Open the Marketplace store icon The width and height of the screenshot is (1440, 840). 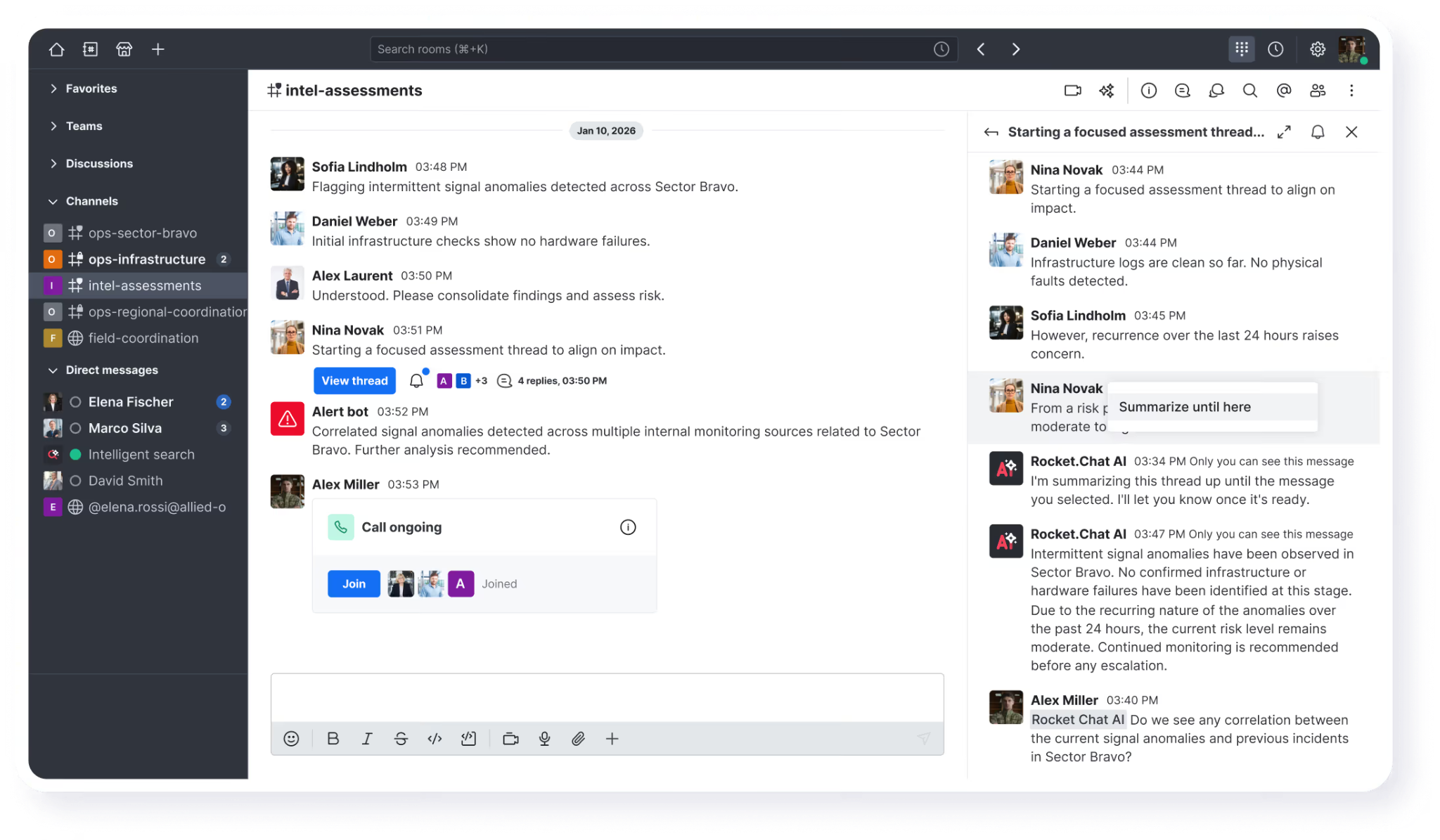(x=124, y=49)
